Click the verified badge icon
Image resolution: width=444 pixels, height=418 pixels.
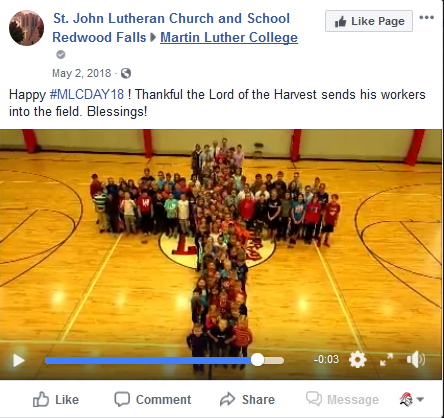61,54
